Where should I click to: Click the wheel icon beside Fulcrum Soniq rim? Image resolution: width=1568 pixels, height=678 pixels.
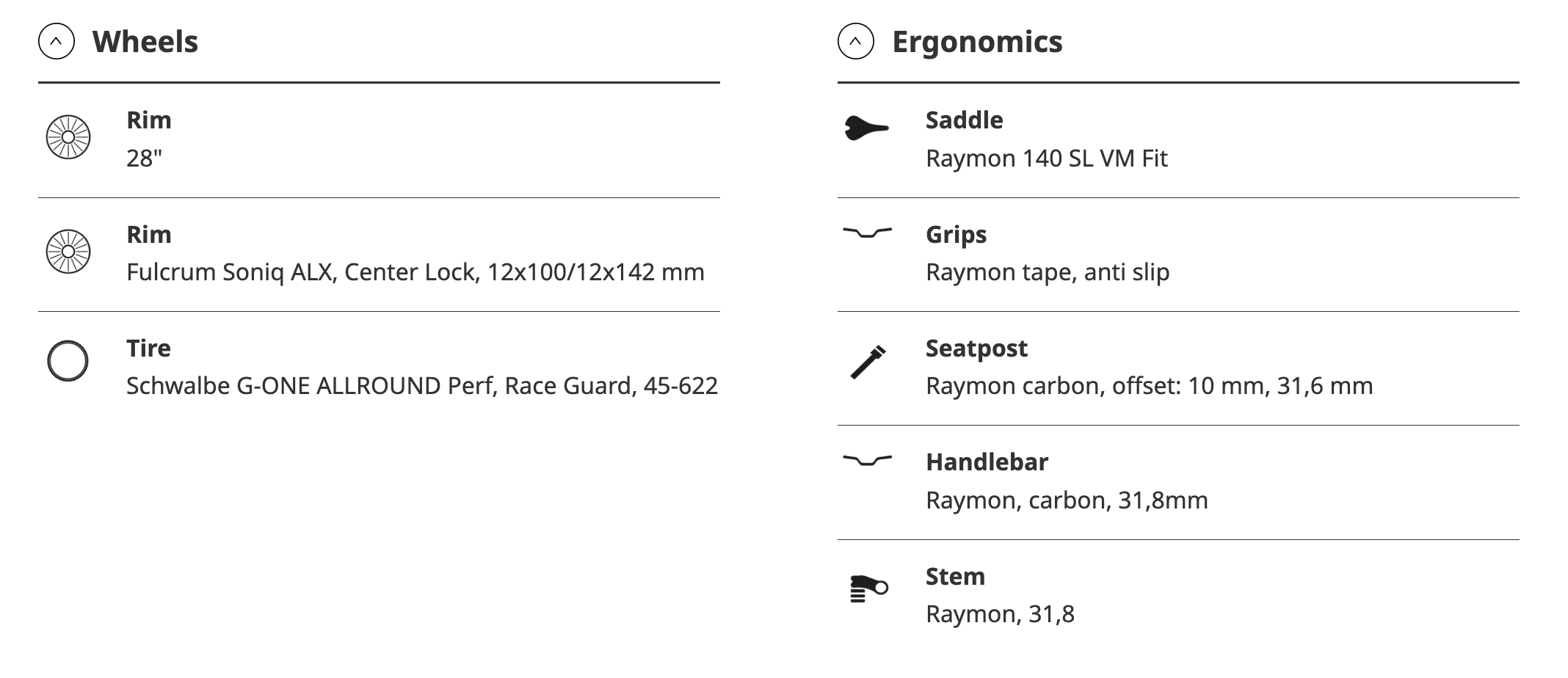click(68, 252)
